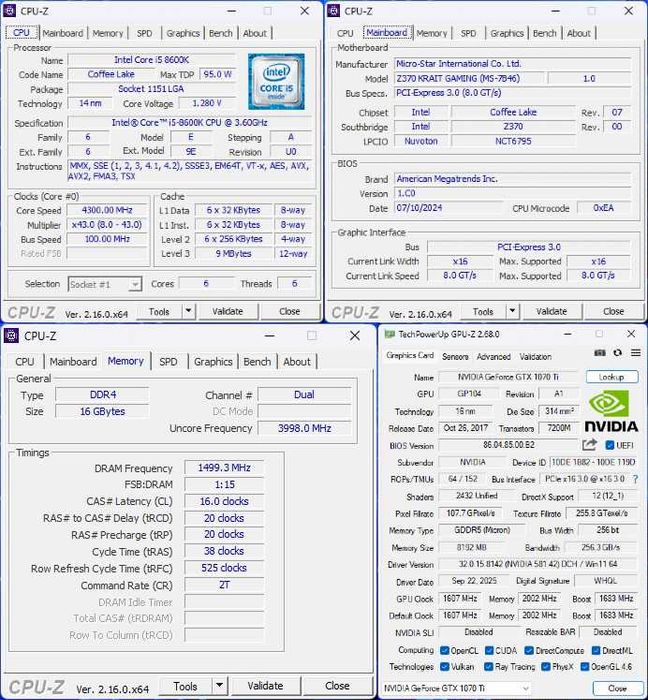Click GPU-Z title bar app icon

(x=390, y=334)
